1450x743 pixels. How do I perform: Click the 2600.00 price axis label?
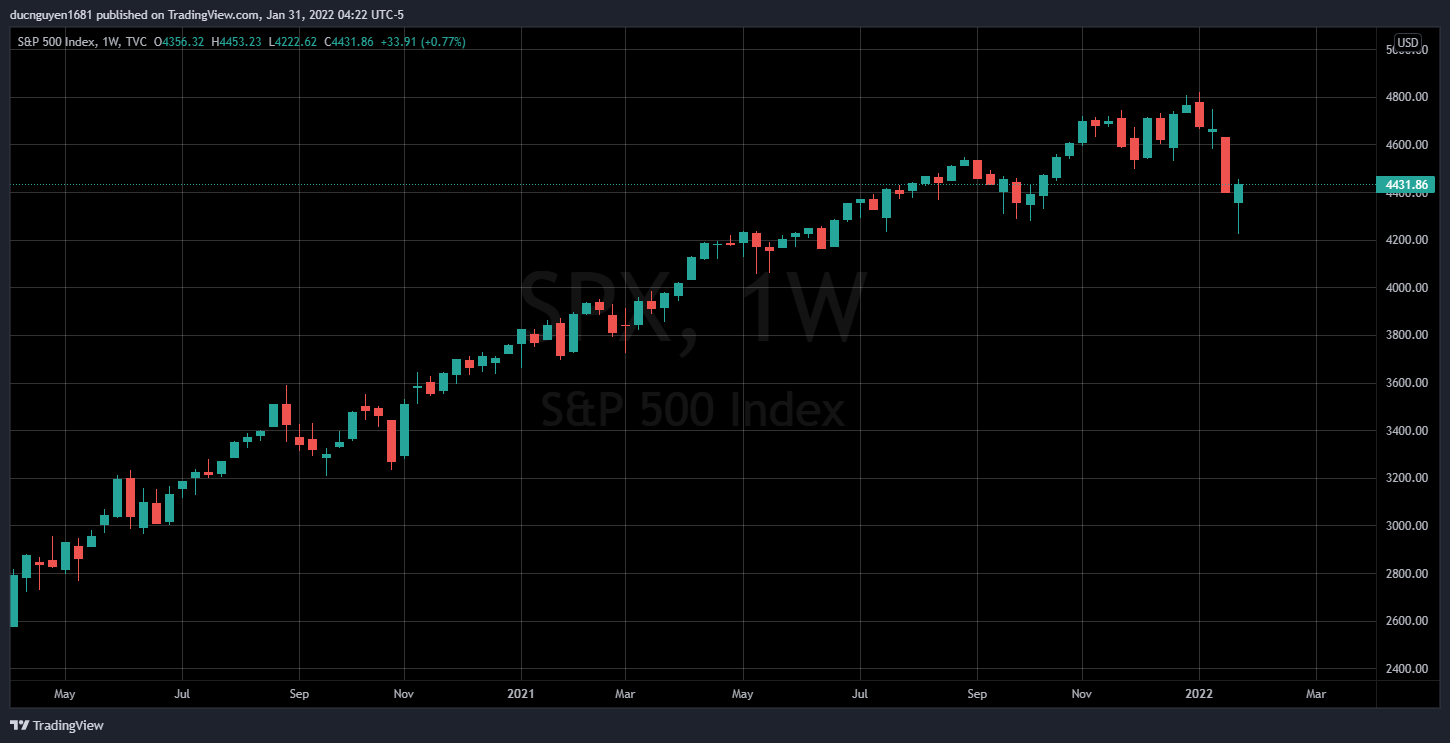tap(1405, 621)
